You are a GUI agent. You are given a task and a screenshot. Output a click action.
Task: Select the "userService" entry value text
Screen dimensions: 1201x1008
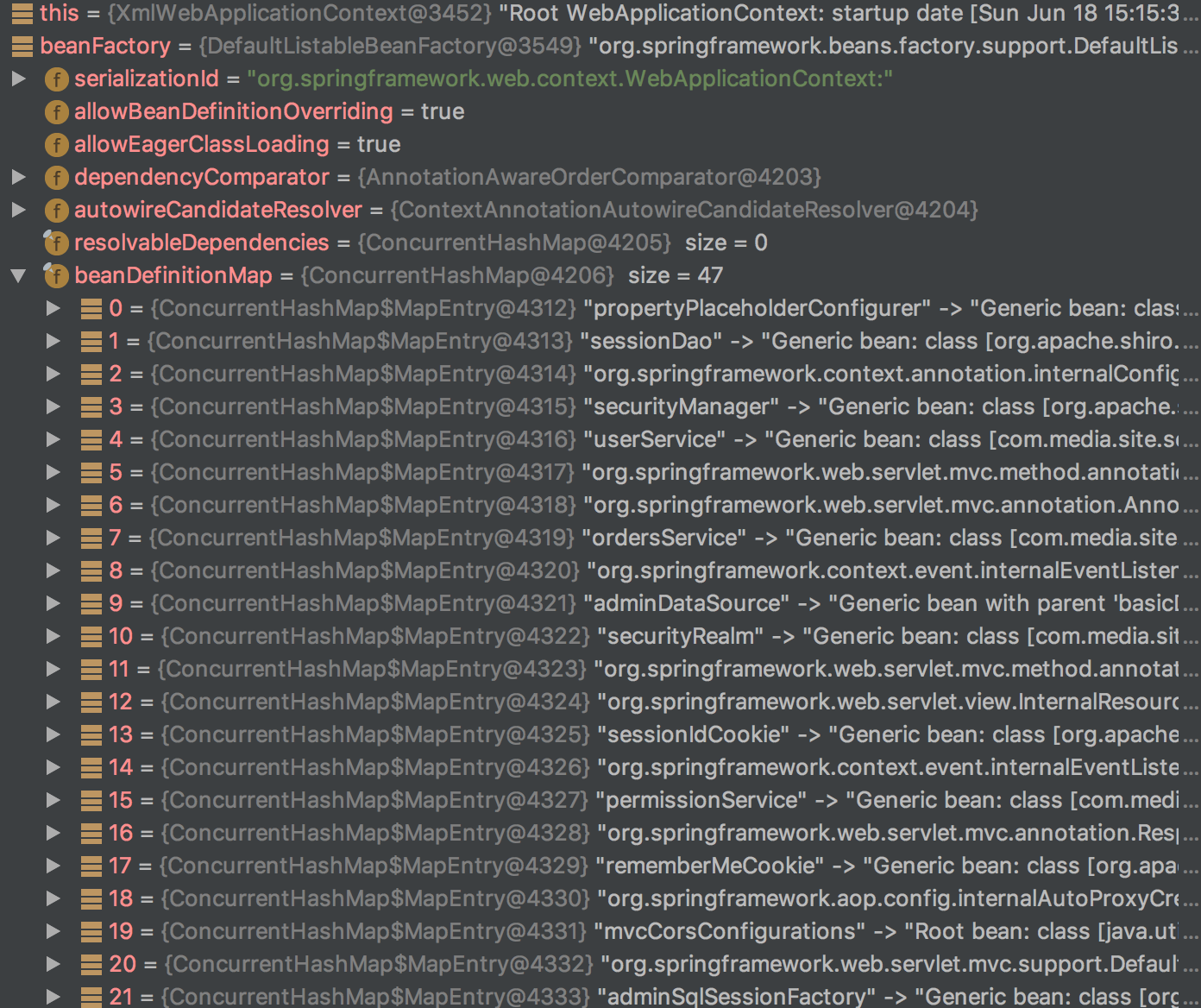coord(890,439)
